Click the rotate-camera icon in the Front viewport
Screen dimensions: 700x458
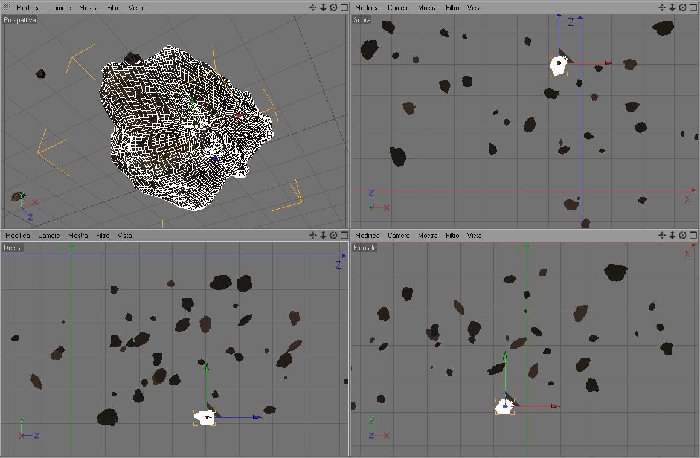(683, 235)
